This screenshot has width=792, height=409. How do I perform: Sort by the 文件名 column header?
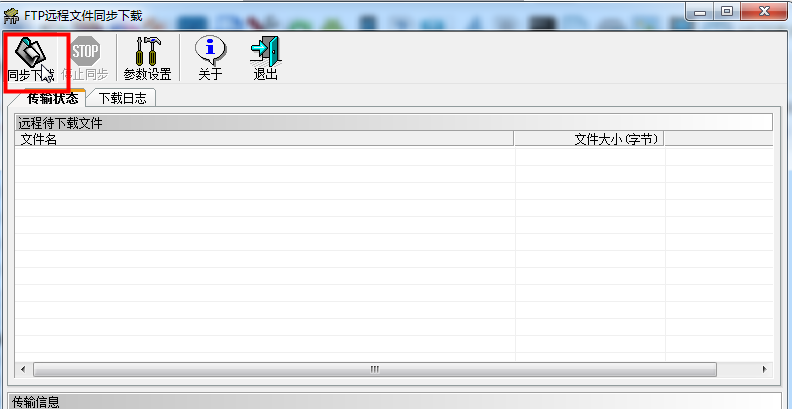pos(264,139)
